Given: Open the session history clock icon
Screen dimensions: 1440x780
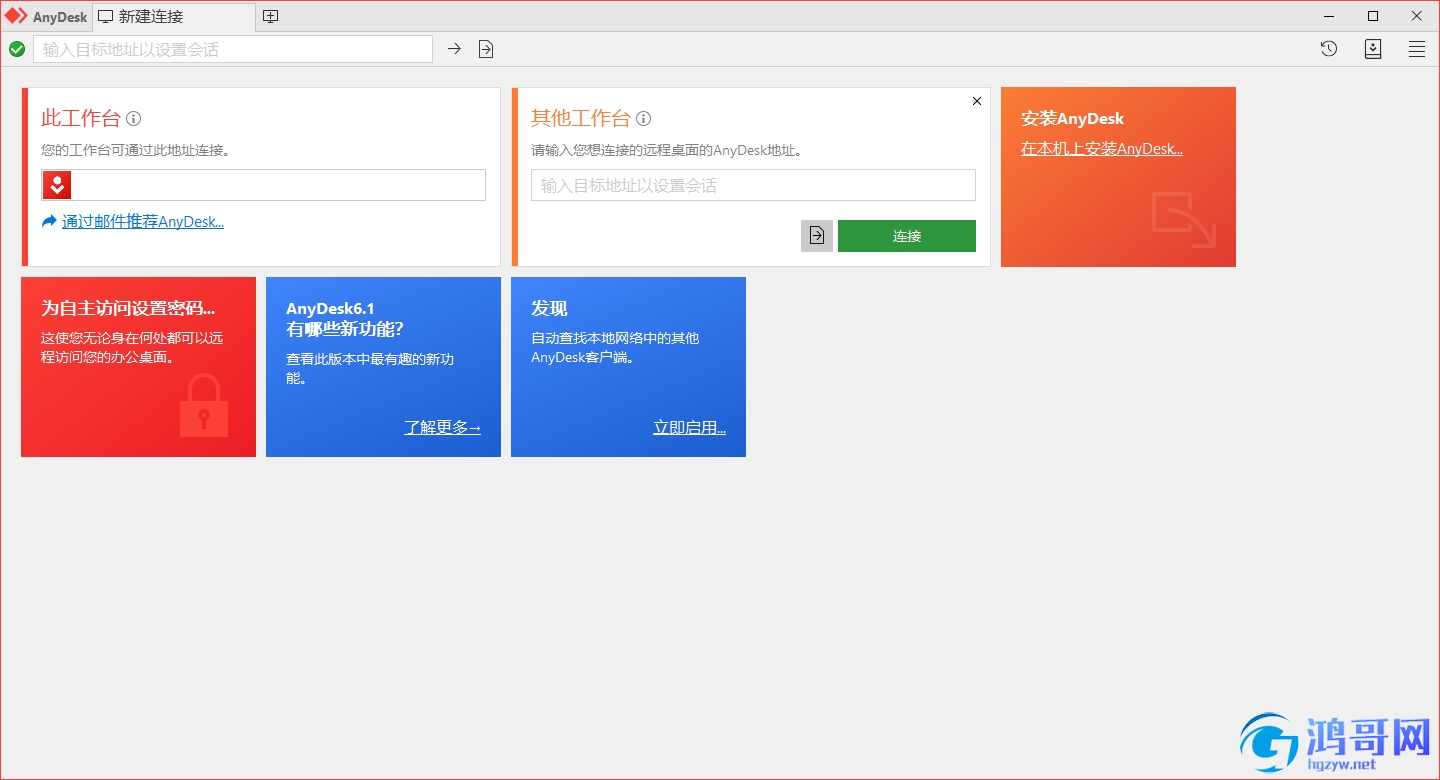Looking at the screenshot, I should [1329, 49].
